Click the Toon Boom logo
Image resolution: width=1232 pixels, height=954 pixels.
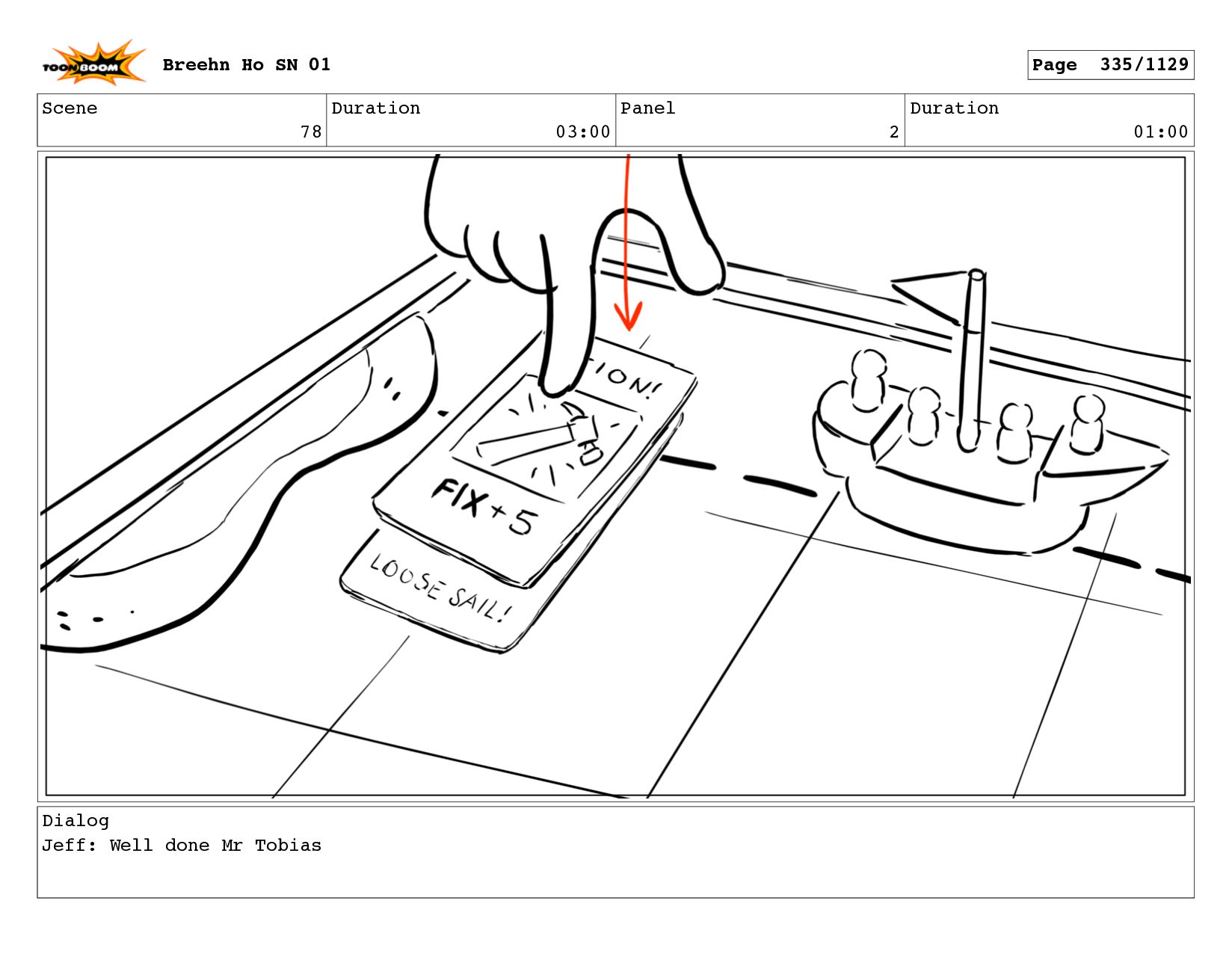click(x=93, y=63)
